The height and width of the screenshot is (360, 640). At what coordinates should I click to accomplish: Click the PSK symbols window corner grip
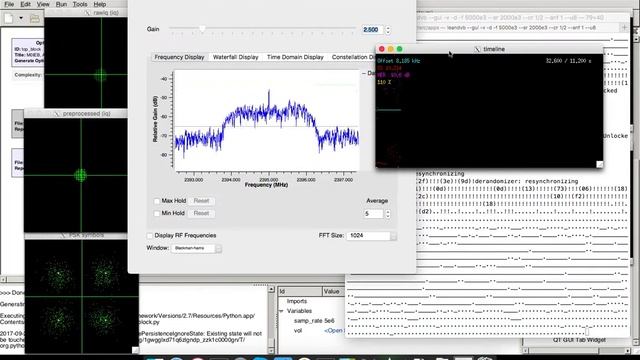pos(136,350)
